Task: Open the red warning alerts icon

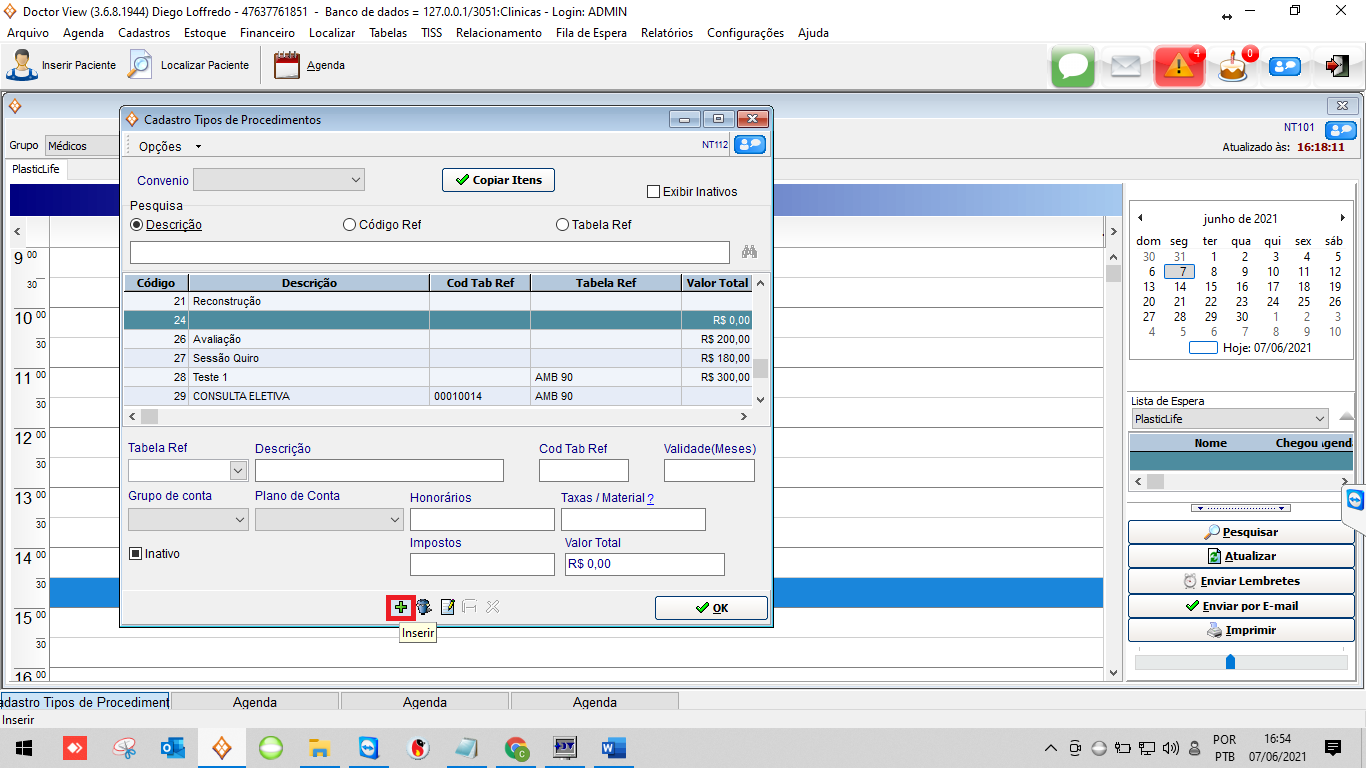Action: [x=1179, y=66]
